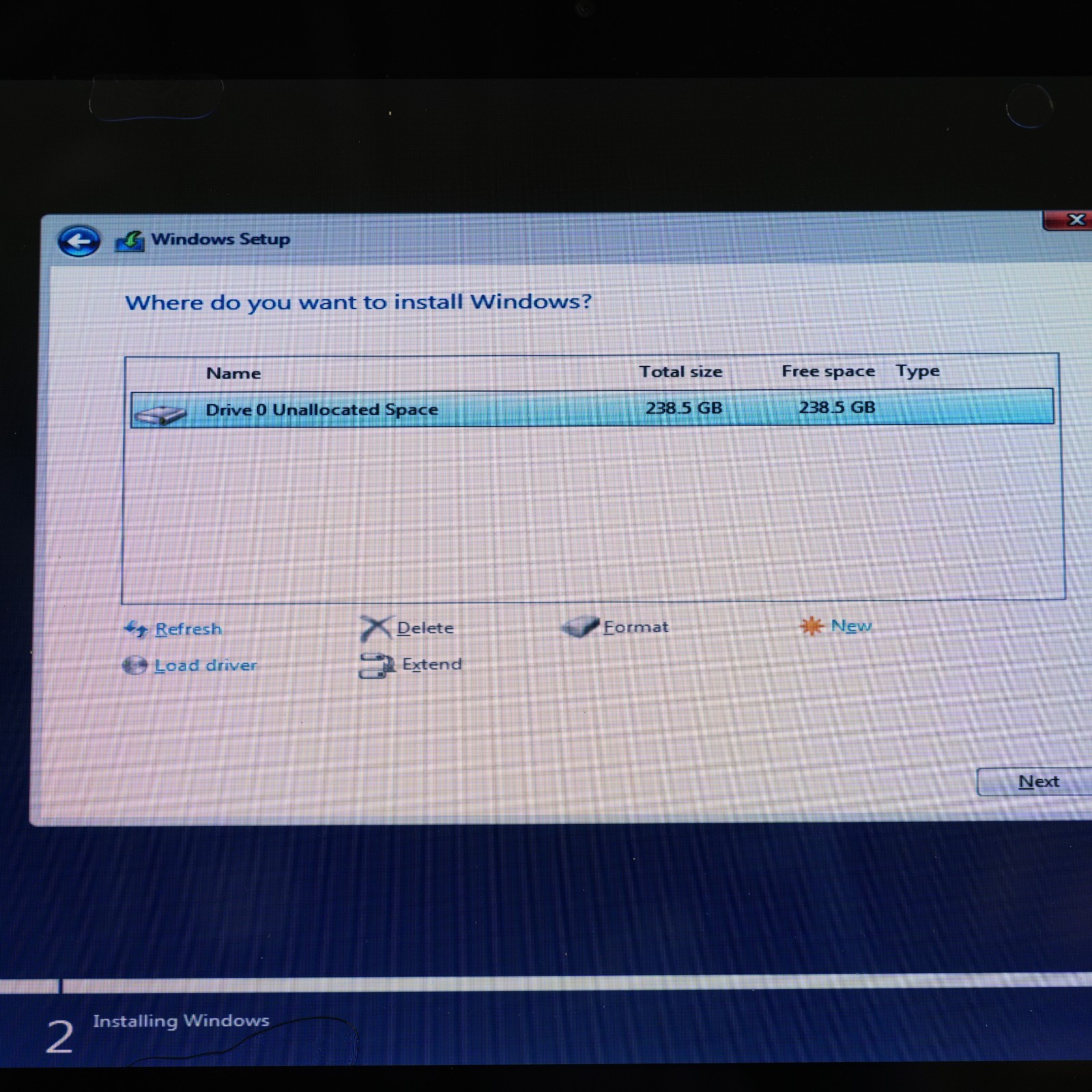Go back with the blue arrow button
Screen dimensions: 1092x1092
[x=79, y=241]
